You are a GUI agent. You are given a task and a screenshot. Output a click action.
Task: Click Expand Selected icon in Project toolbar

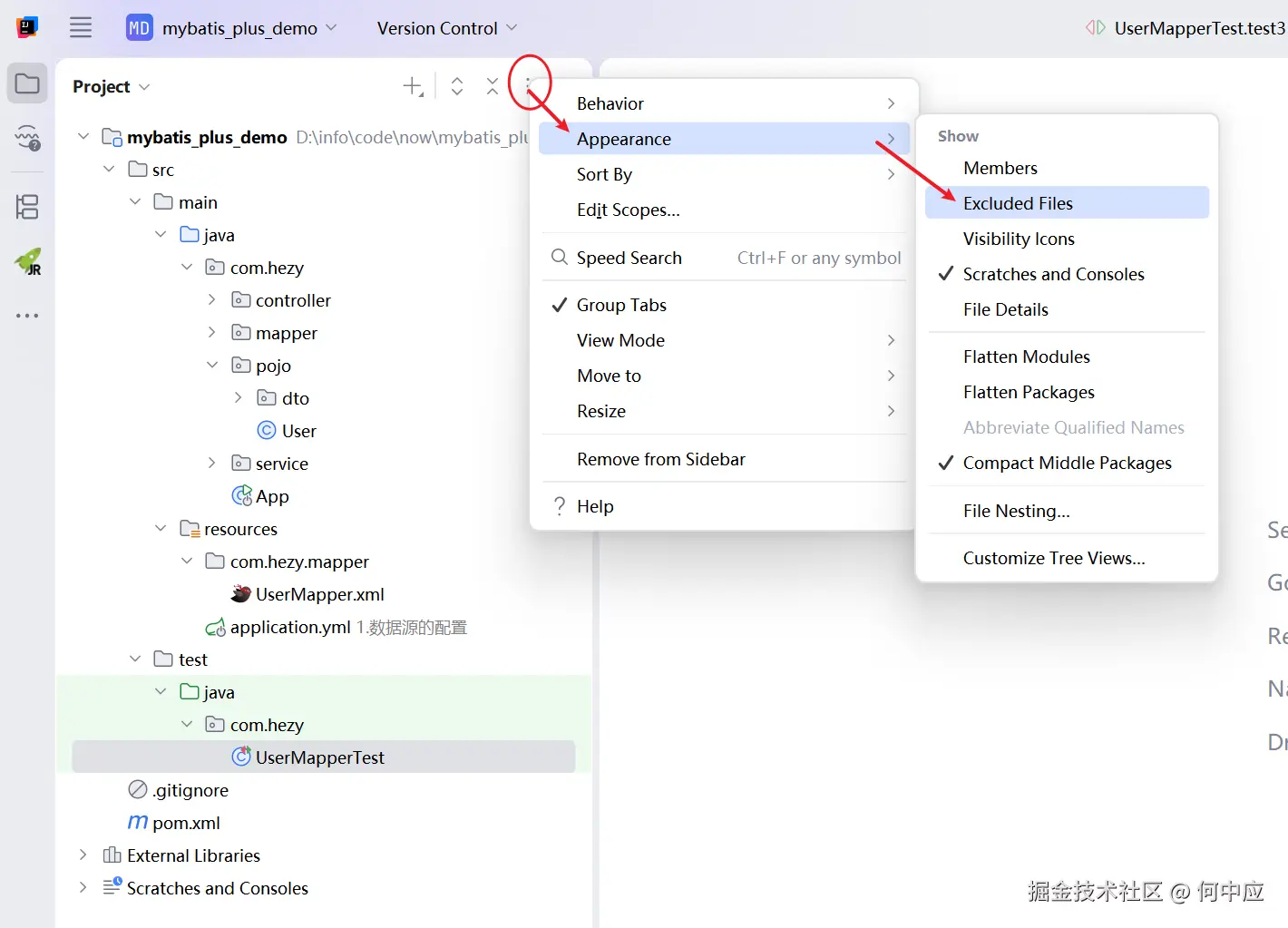pyautogui.click(x=457, y=86)
